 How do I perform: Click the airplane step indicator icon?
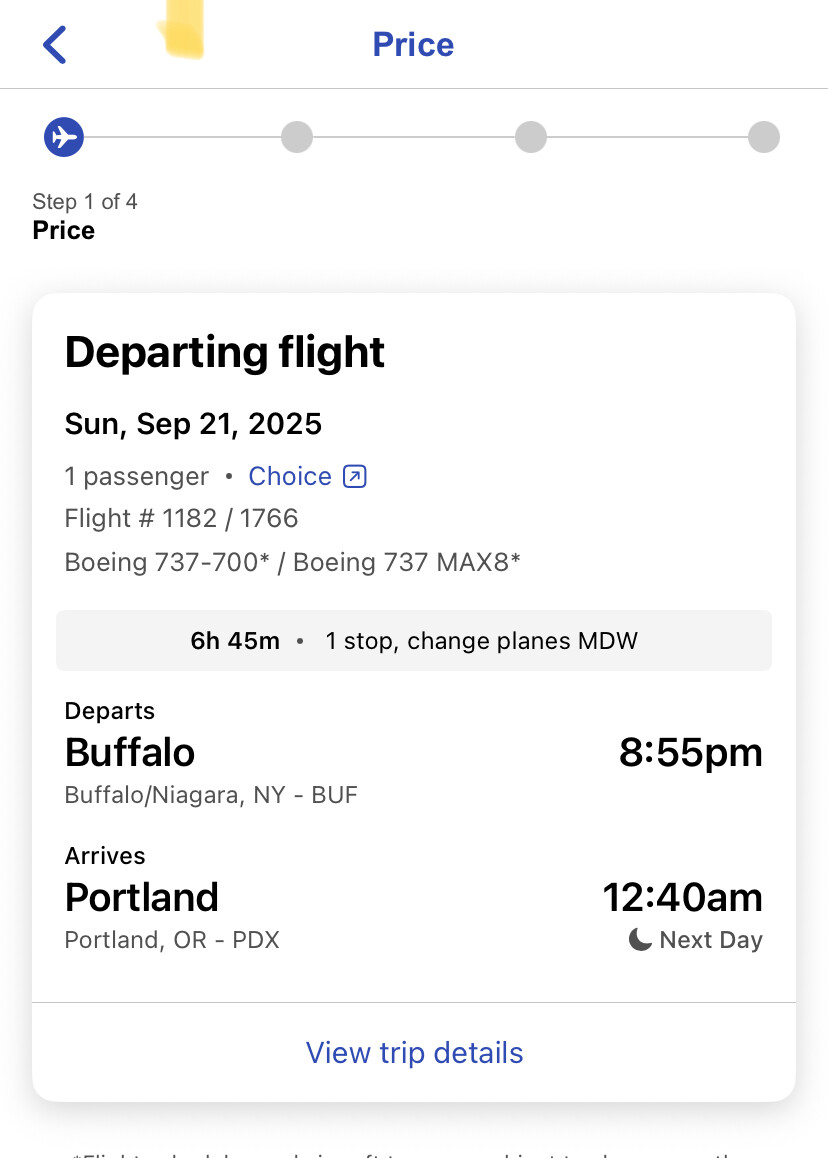[63, 137]
